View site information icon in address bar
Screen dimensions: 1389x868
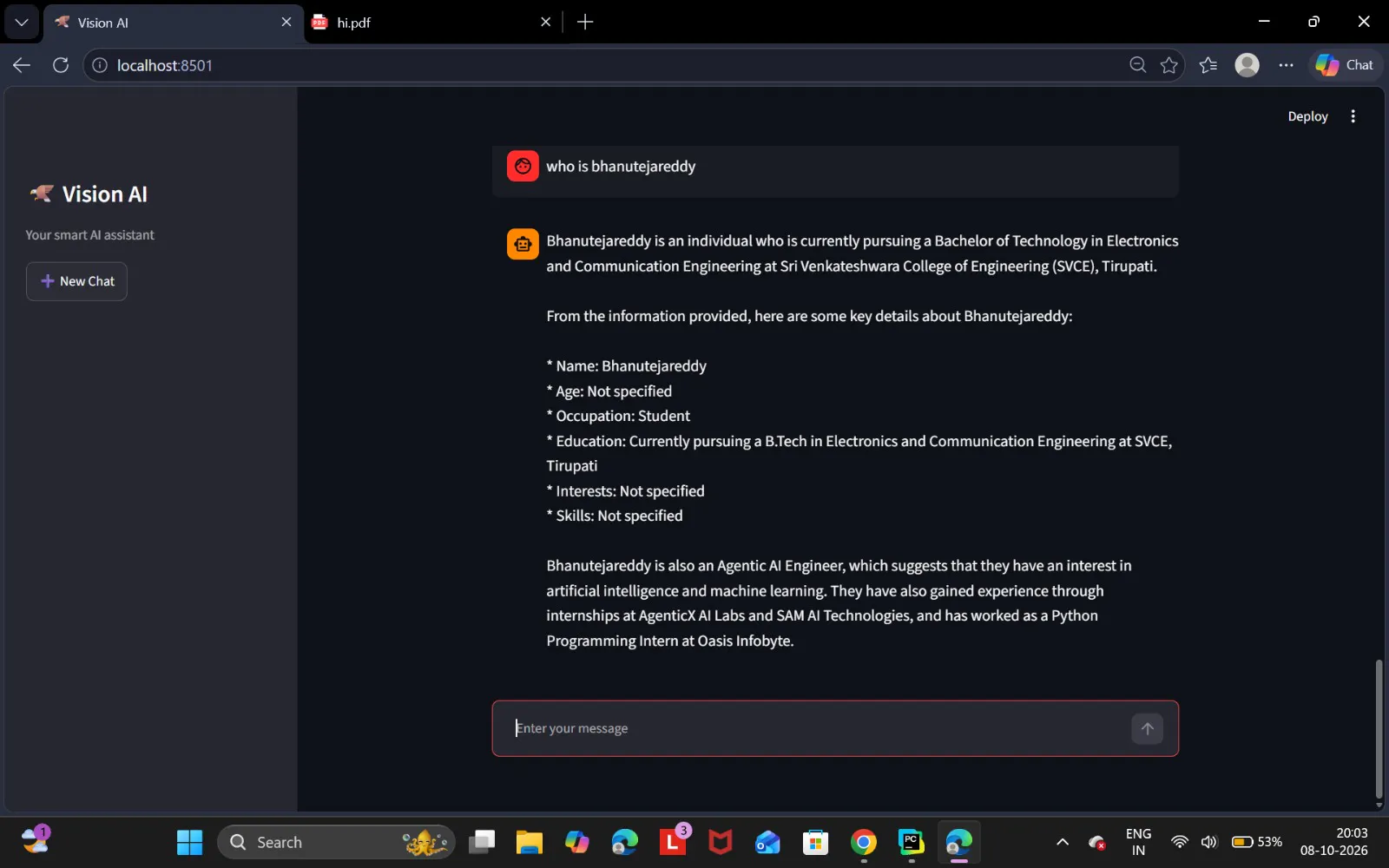pos(100,65)
